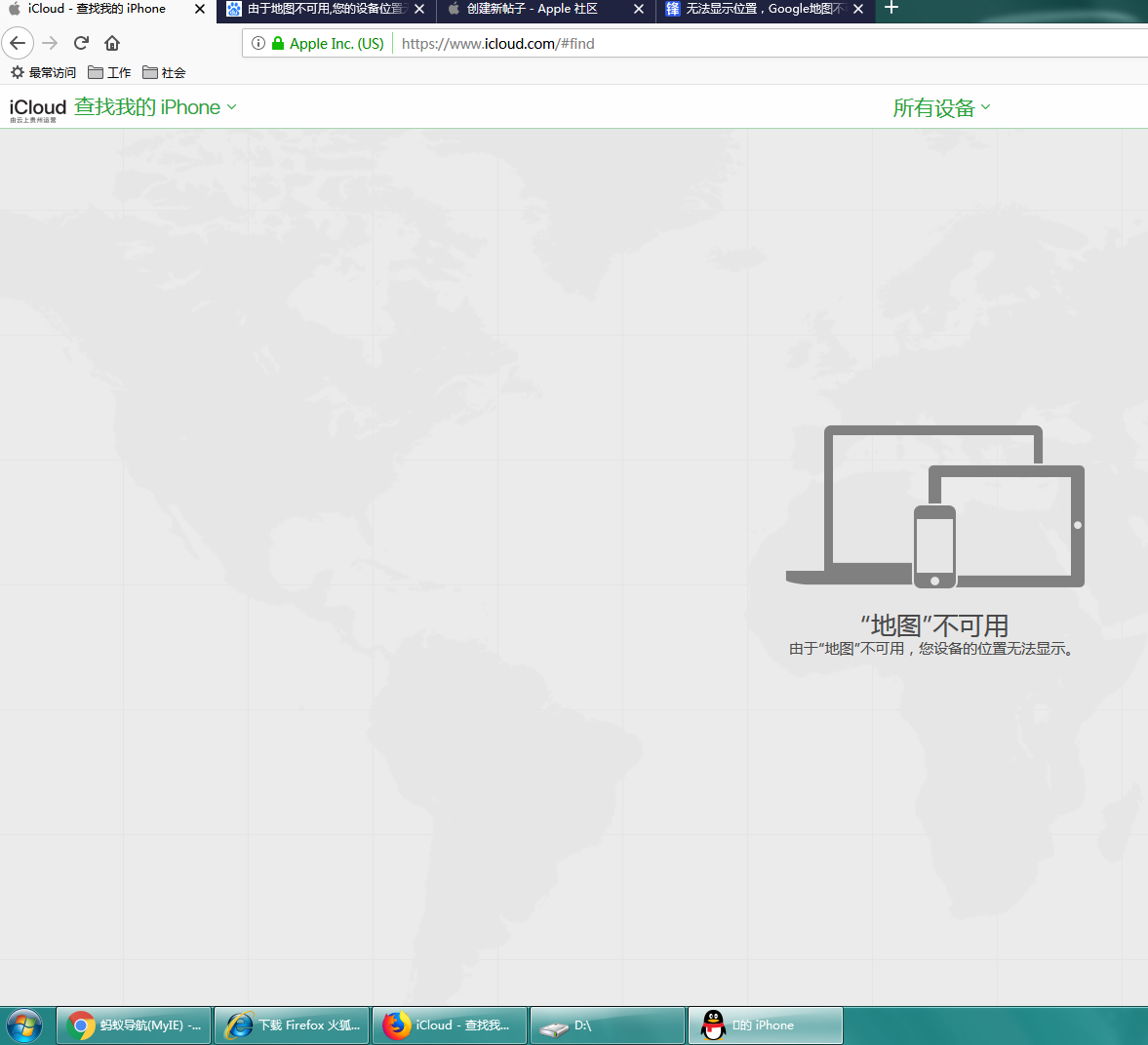Click the reload page icon
Viewport: 1148px width, 1045px height.
click(82, 43)
